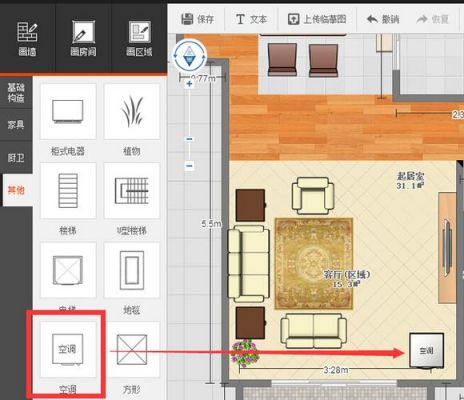
Task: Select the 空调 unit in the room
Action: (427, 351)
